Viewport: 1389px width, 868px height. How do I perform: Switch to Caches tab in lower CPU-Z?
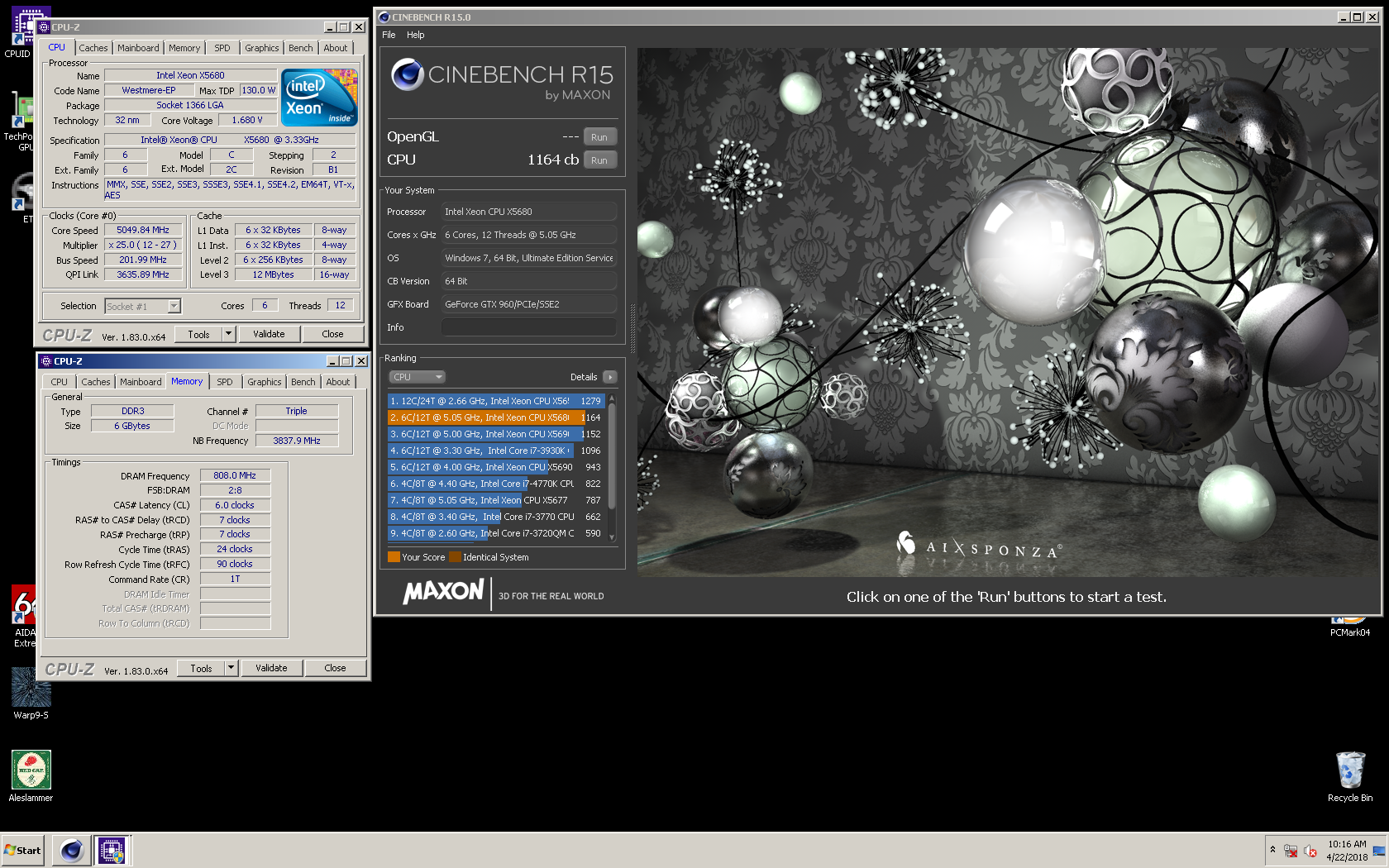[x=96, y=382]
